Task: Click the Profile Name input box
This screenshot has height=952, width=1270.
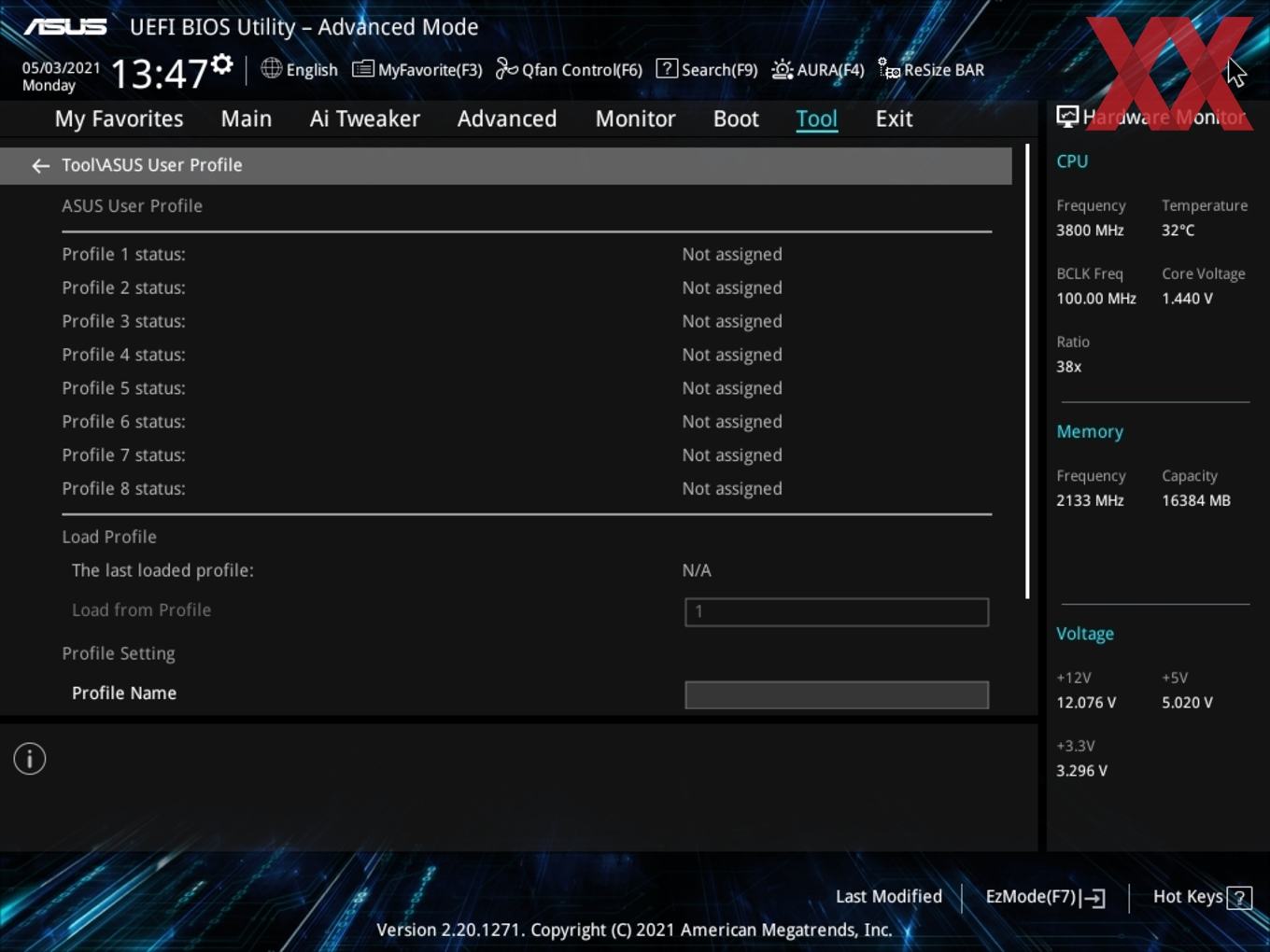Action: point(837,694)
